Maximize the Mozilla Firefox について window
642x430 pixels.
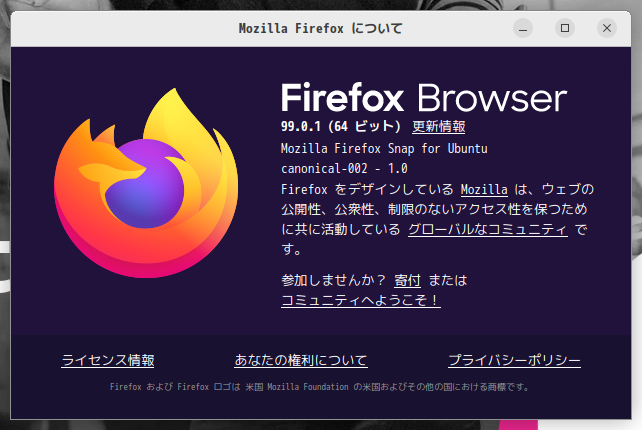click(565, 28)
